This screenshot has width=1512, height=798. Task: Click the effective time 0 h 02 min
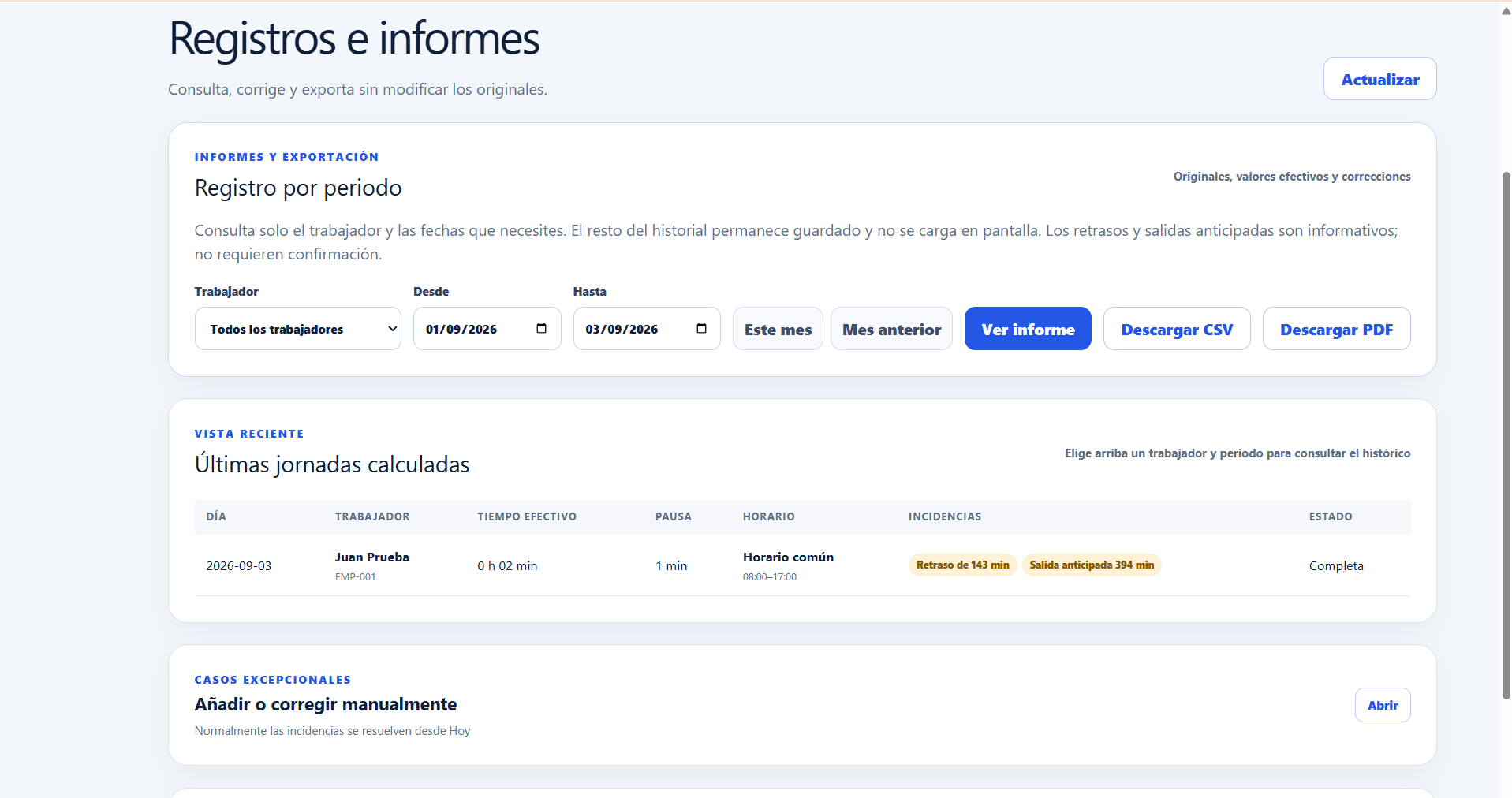tap(507, 566)
